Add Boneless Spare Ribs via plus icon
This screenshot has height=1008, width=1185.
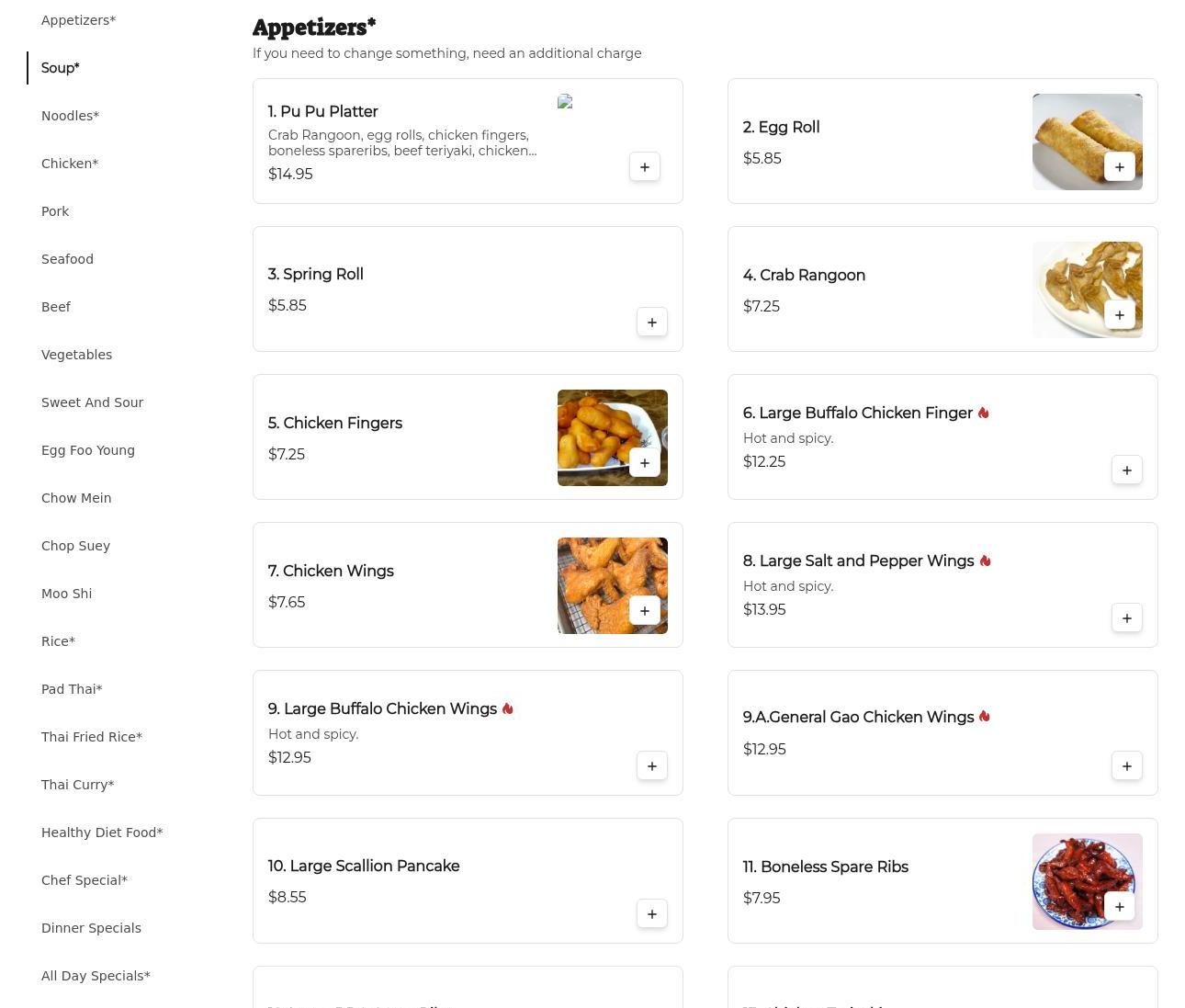[x=1119, y=907]
